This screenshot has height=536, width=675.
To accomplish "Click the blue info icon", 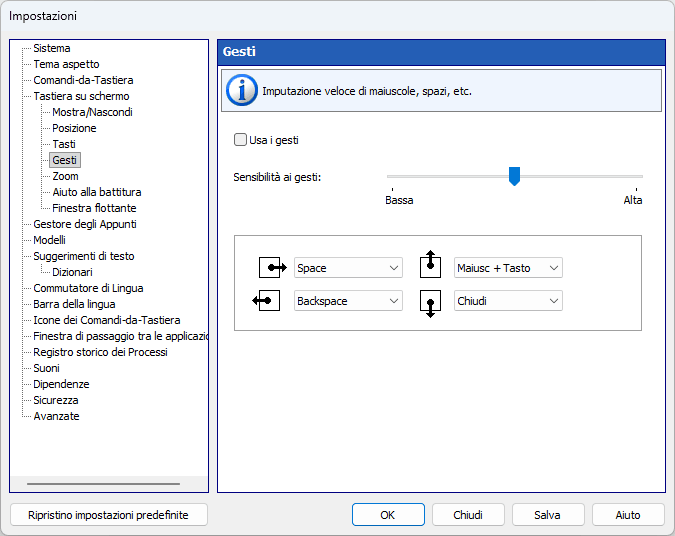I will tap(242, 91).
